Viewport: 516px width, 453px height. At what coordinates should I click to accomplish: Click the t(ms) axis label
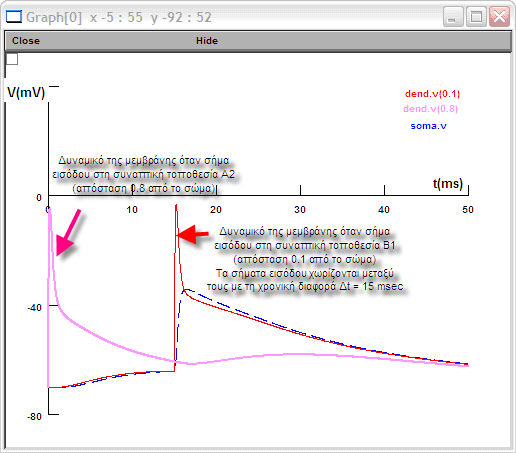[448, 183]
